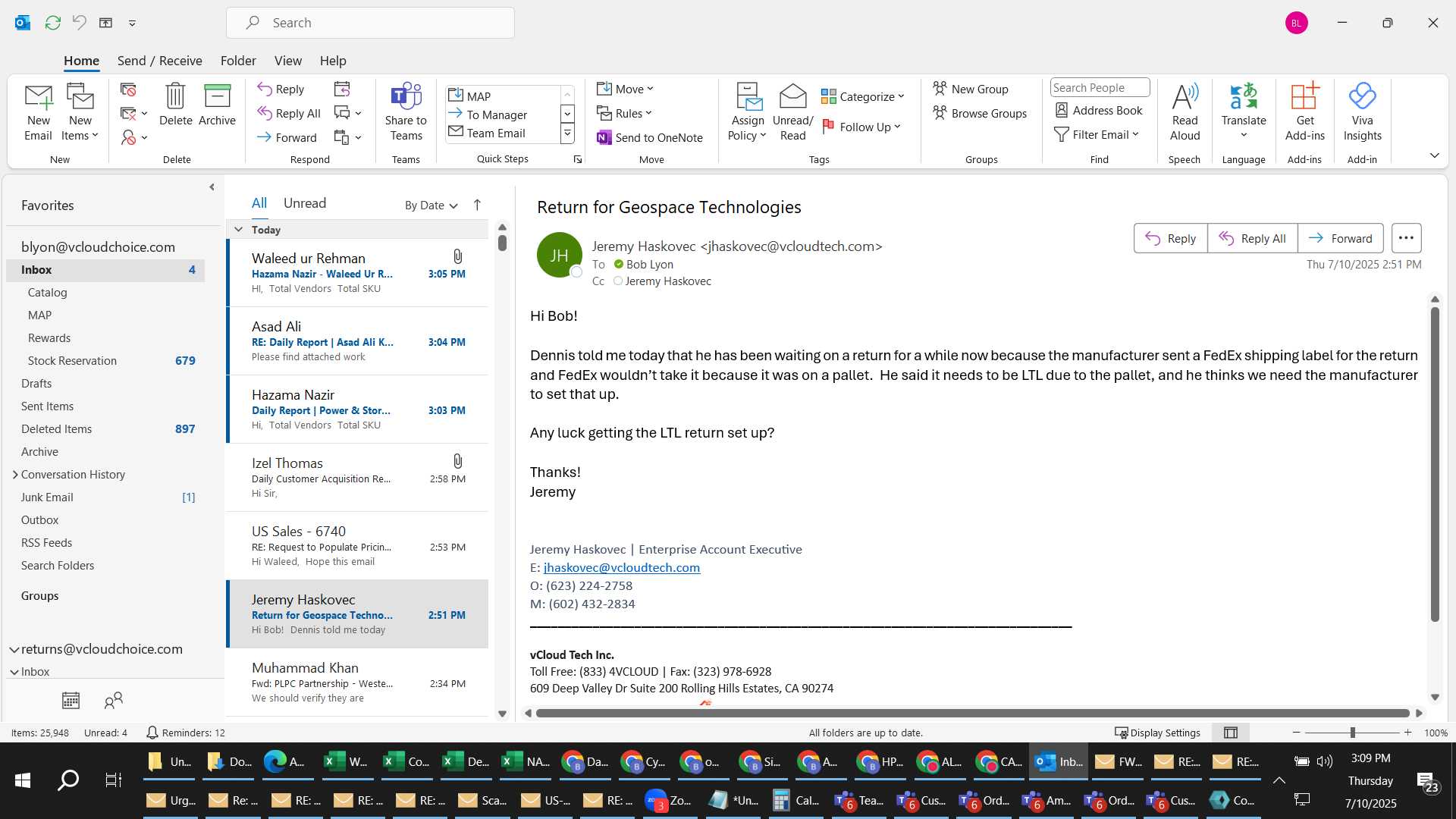
Task: Open Filter Email dropdown
Action: (x=1097, y=134)
